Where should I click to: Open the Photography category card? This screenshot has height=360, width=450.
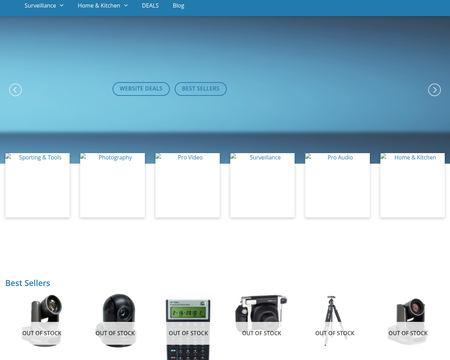click(x=113, y=185)
